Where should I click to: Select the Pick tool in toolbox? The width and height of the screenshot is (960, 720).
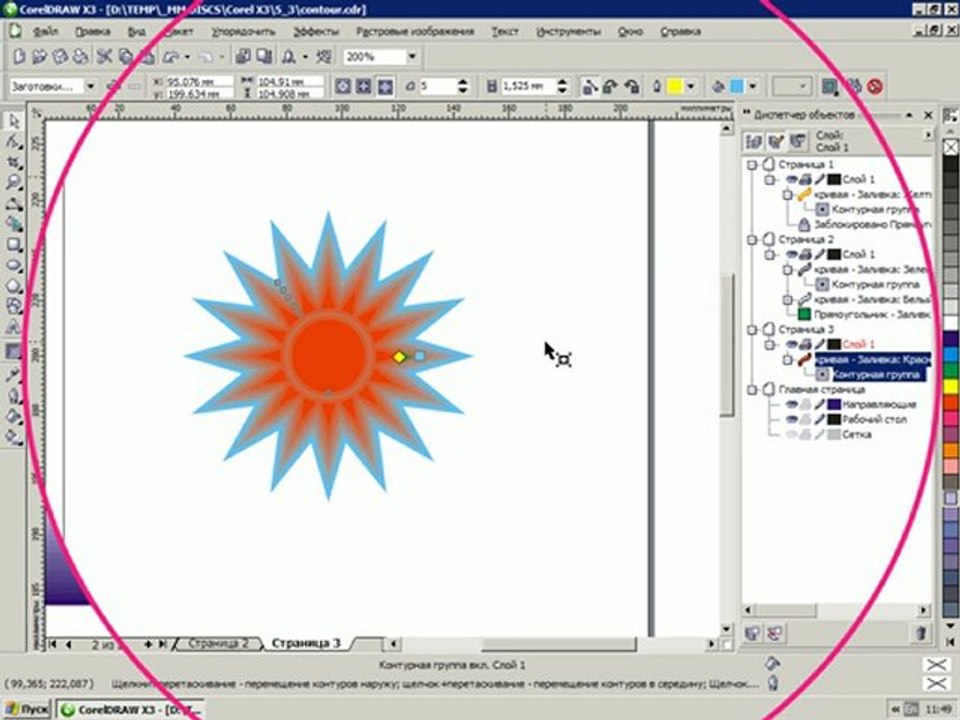(x=13, y=121)
